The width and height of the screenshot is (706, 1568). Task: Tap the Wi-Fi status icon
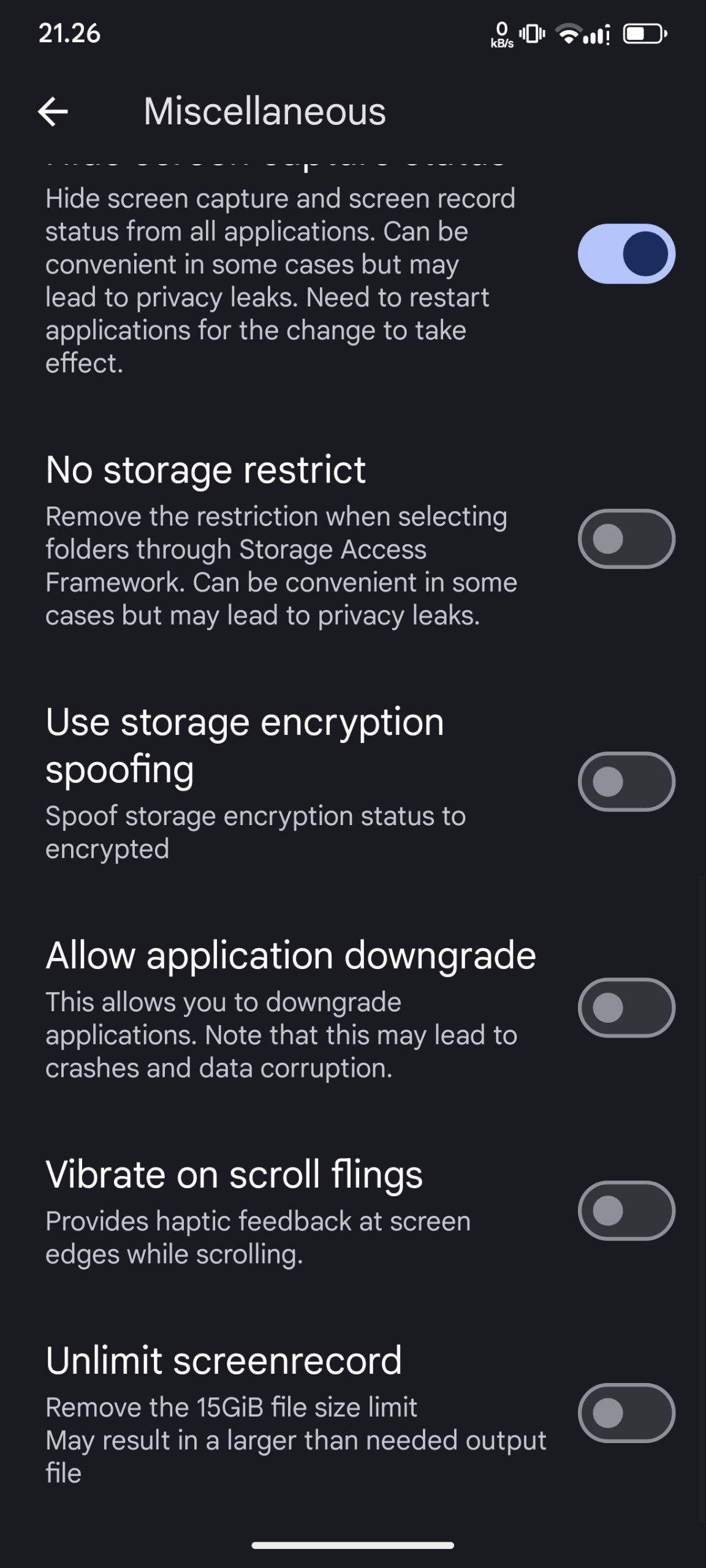568,34
